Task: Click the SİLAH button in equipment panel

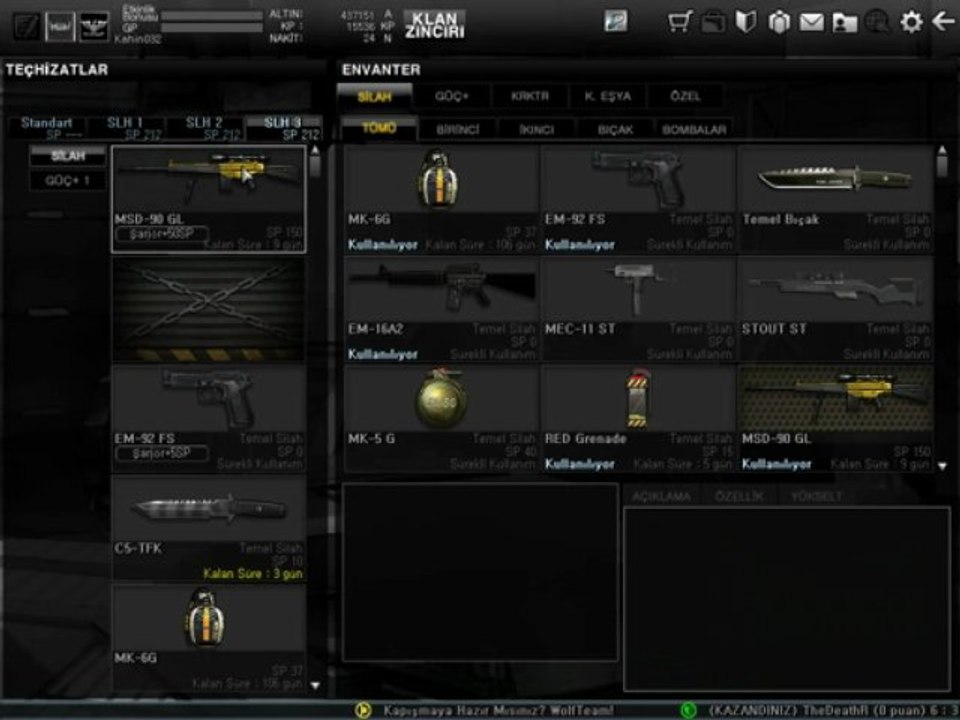Action: (x=67, y=156)
